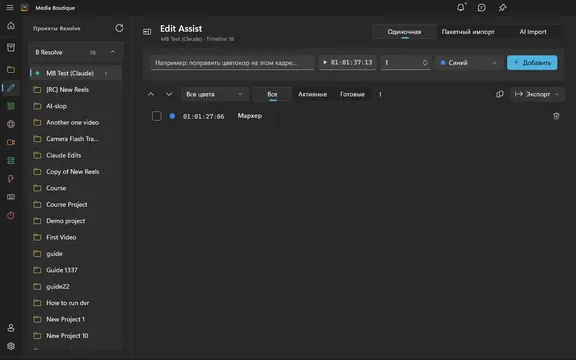576x360 pixels.
Task: Select the Edit Assist pencil sidebar icon
Action: tap(11, 87)
